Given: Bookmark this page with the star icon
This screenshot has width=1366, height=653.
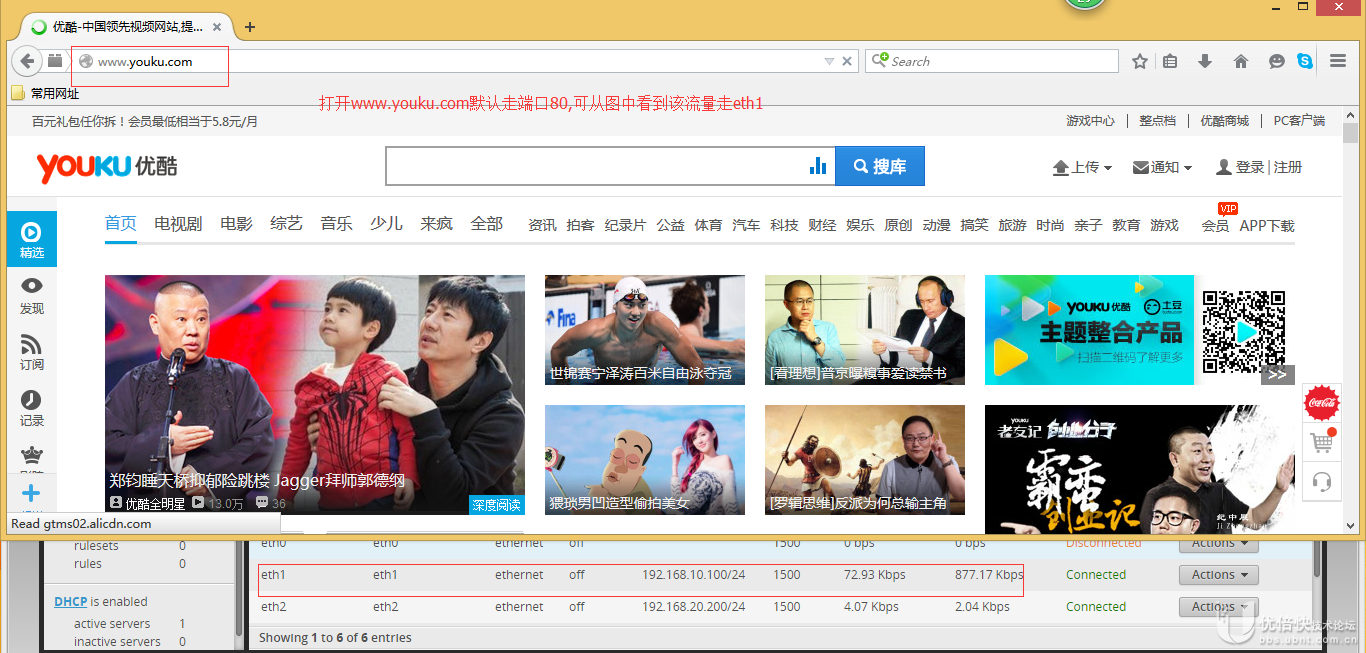Looking at the screenshot, I should click(x=1140, y=61).
